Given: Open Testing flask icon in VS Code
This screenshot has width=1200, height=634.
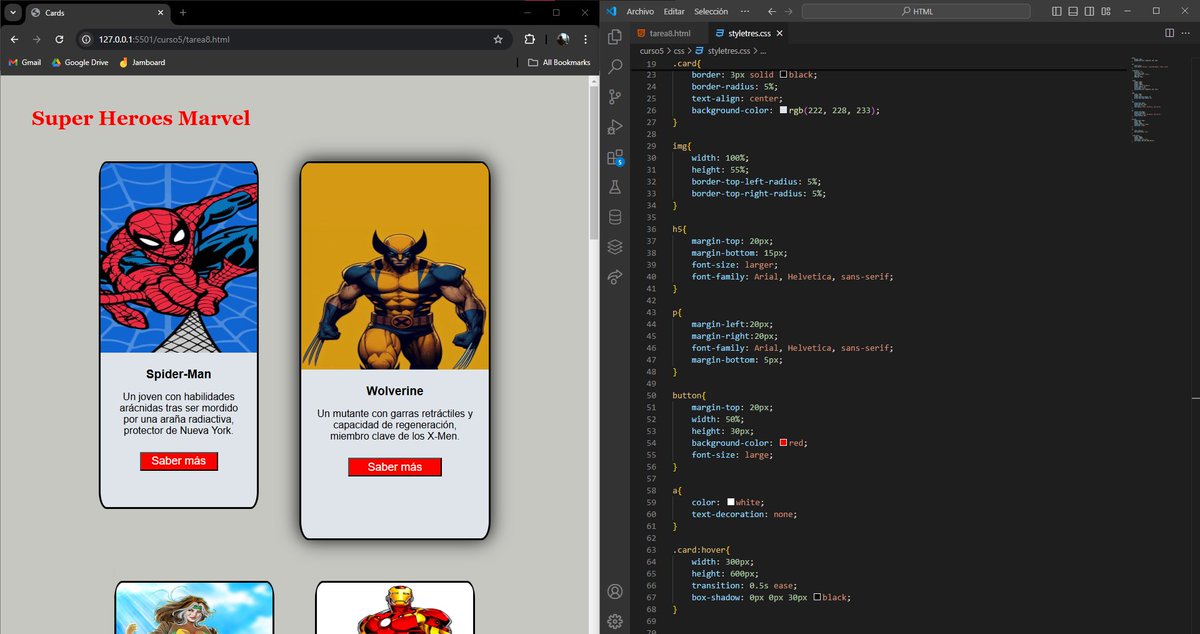Looking at the screenshot, I should (x=615, y=187).
